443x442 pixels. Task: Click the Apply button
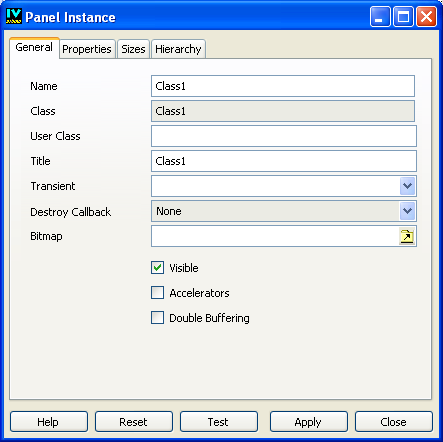[309, 422]
